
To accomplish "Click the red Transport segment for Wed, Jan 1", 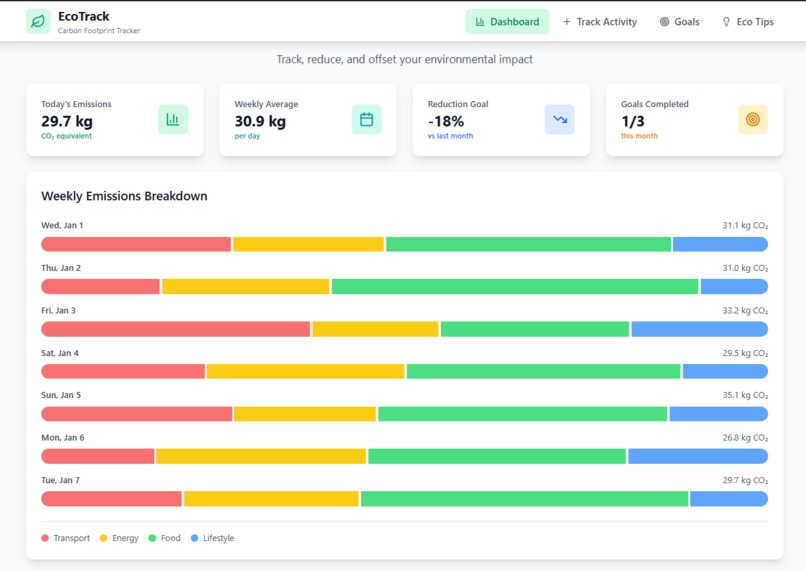I will click(136, 244).
